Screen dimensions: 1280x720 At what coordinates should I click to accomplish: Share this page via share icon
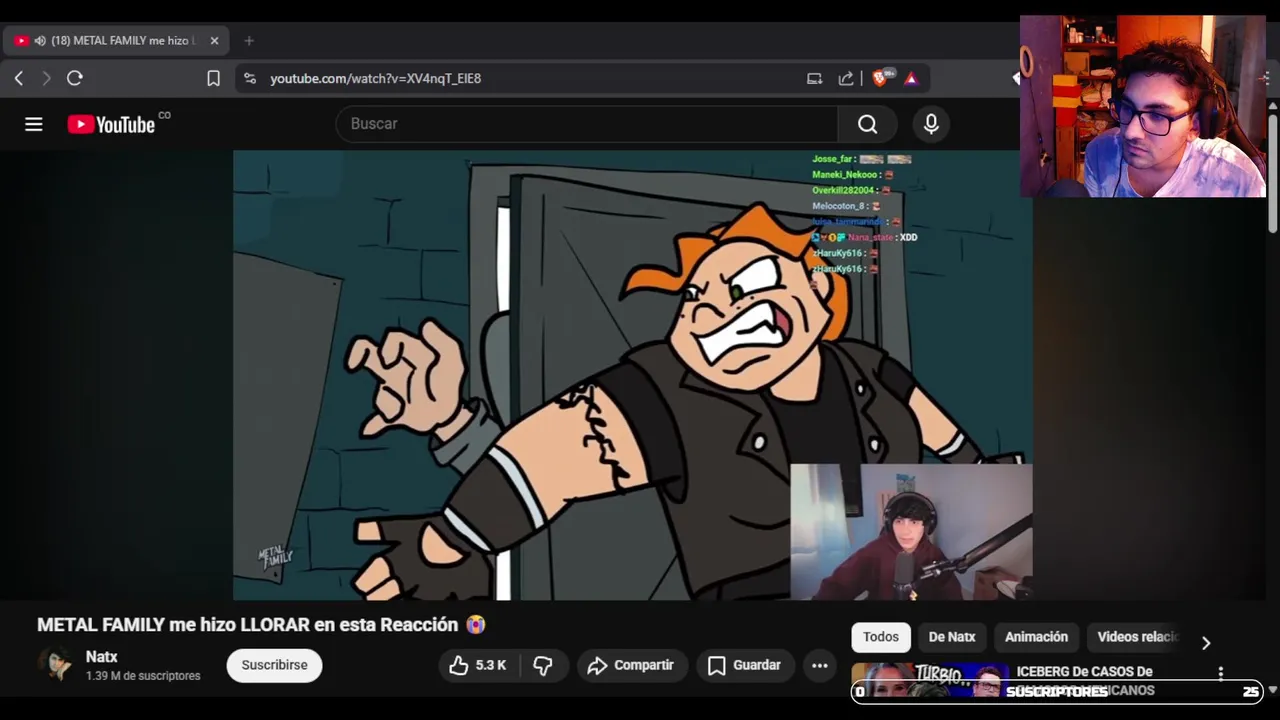(846, 78)
